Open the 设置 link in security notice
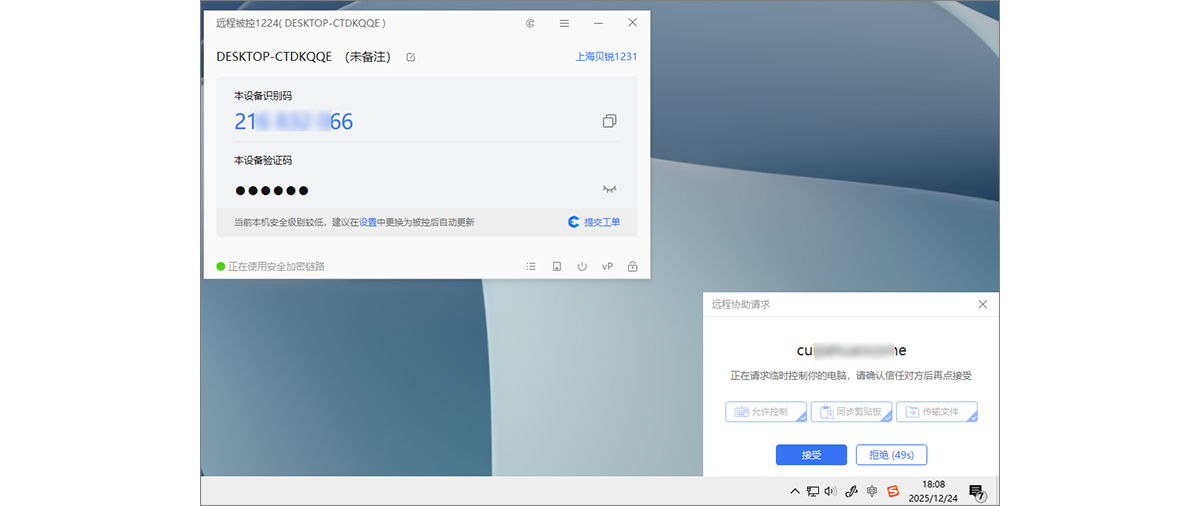1200x506 pixels. tap(368, 222)
